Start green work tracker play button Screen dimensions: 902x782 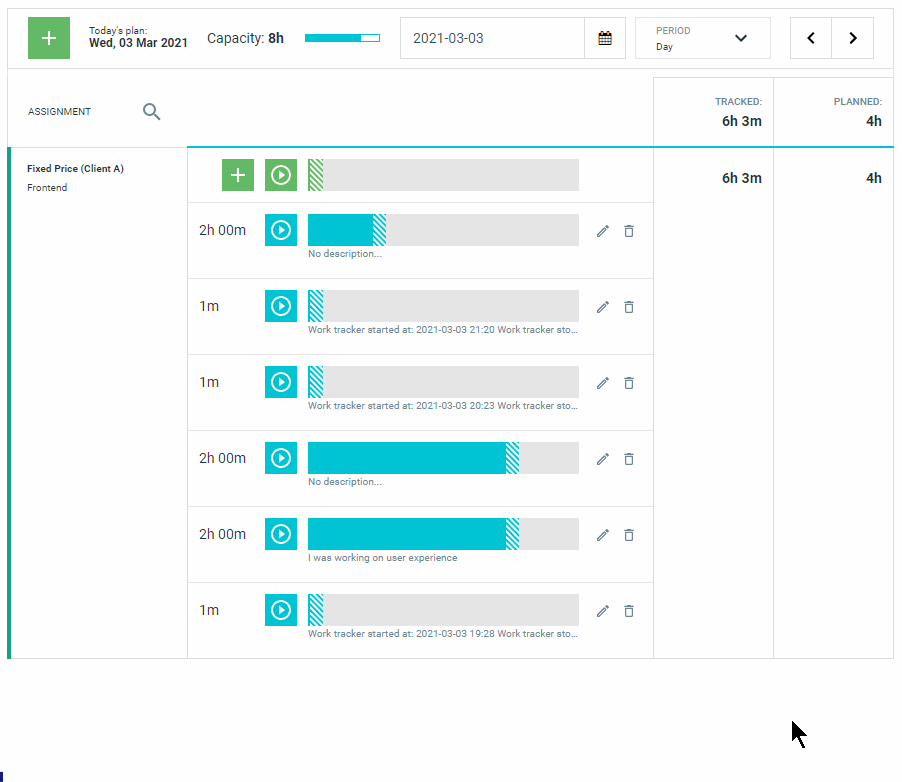(x=281, y=175)
